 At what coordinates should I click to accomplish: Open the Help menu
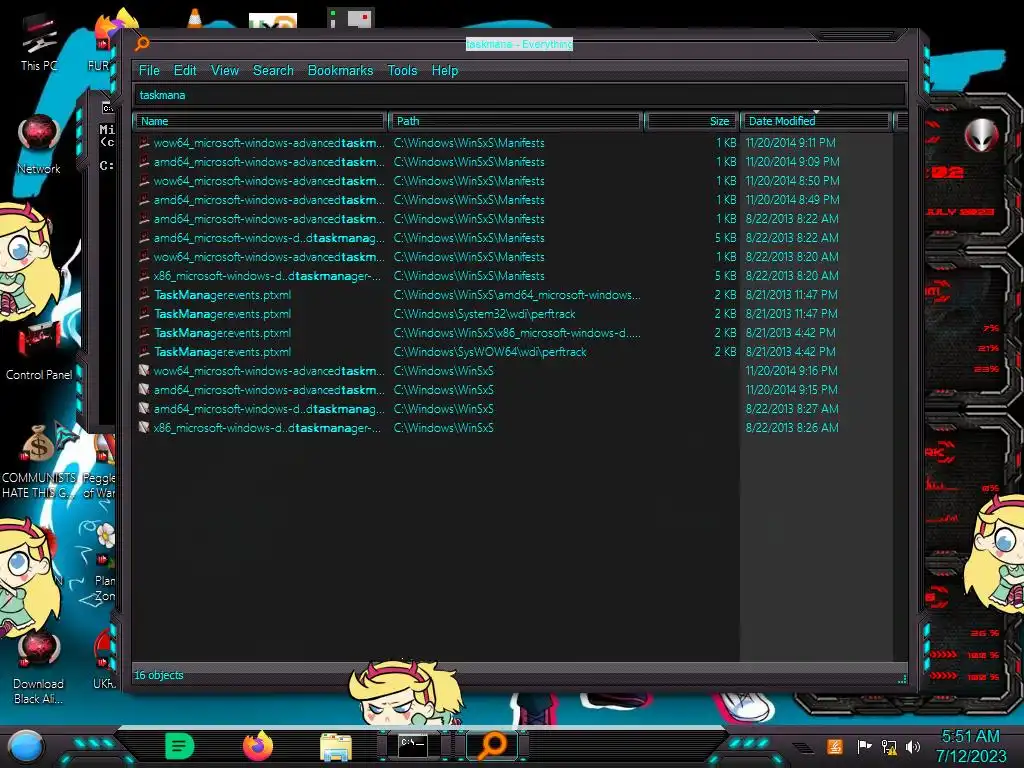(445, 71)
